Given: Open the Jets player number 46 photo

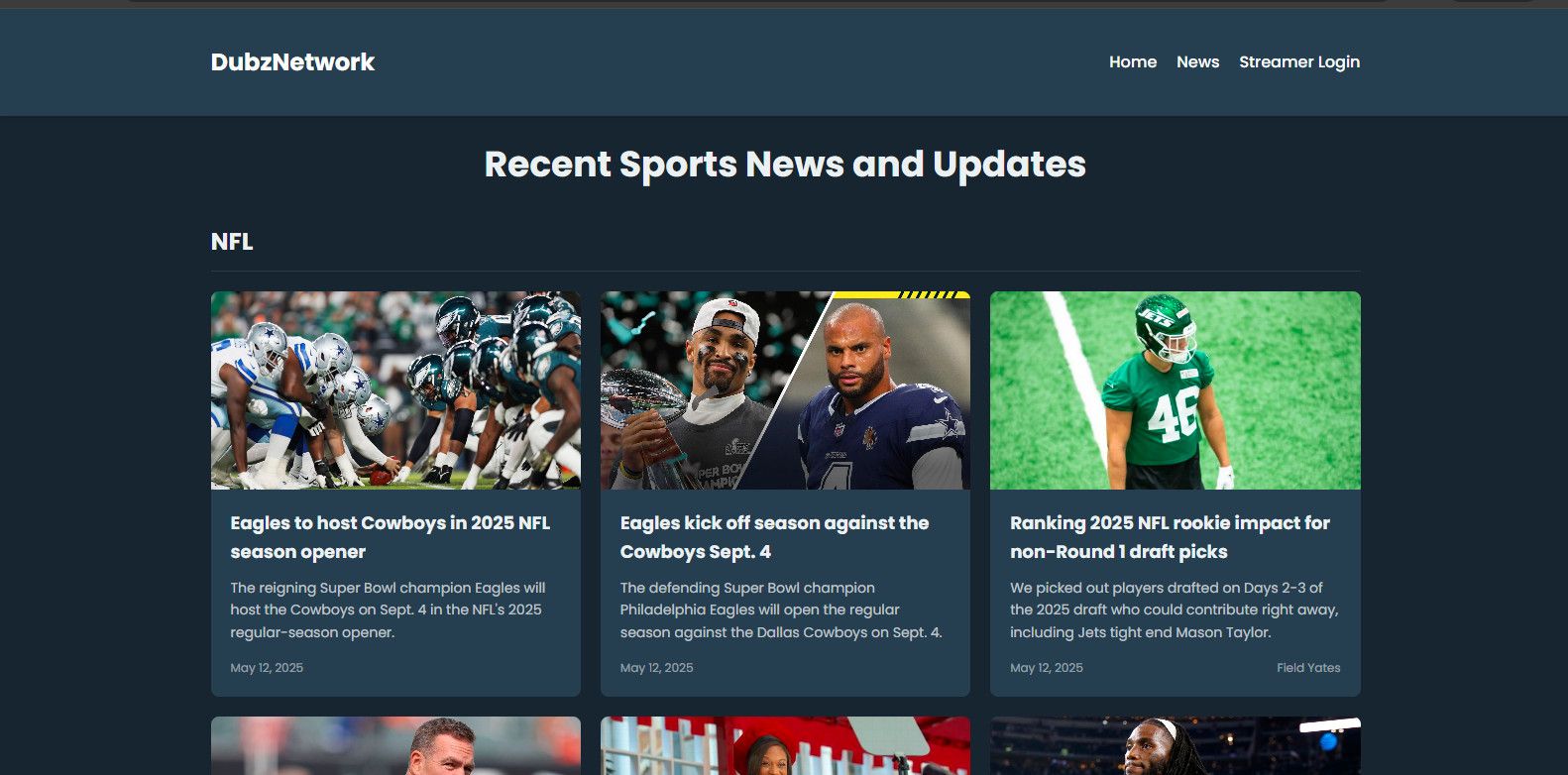Looking at the screenshot, I should click(x=1175, y=390).
